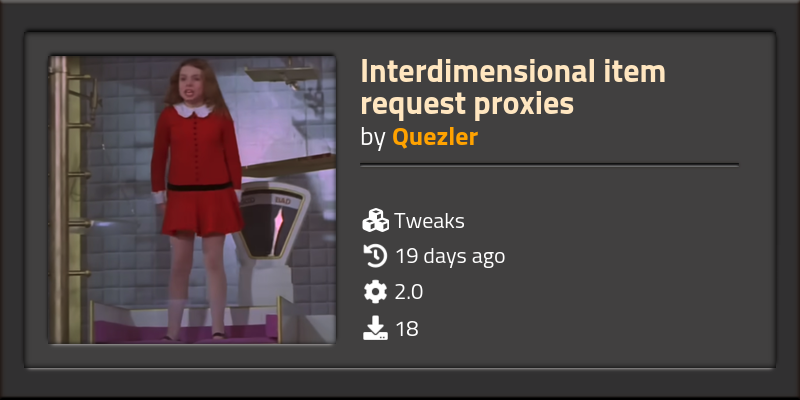
Task: Click the Tweaks category cubes icon
Action: pos(376,221)
